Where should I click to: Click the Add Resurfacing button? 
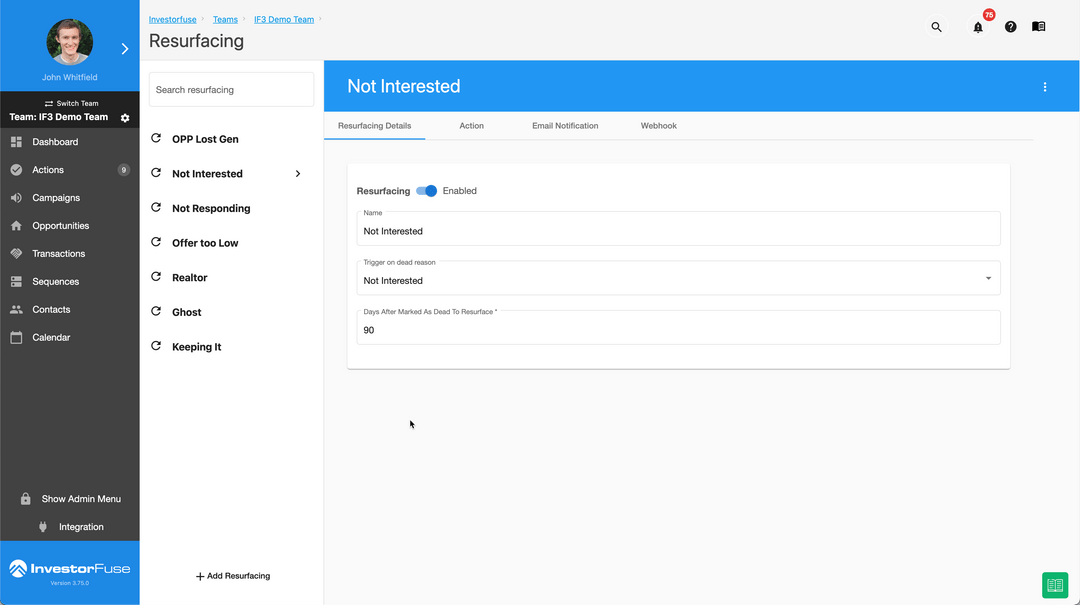tap(233, 576)
